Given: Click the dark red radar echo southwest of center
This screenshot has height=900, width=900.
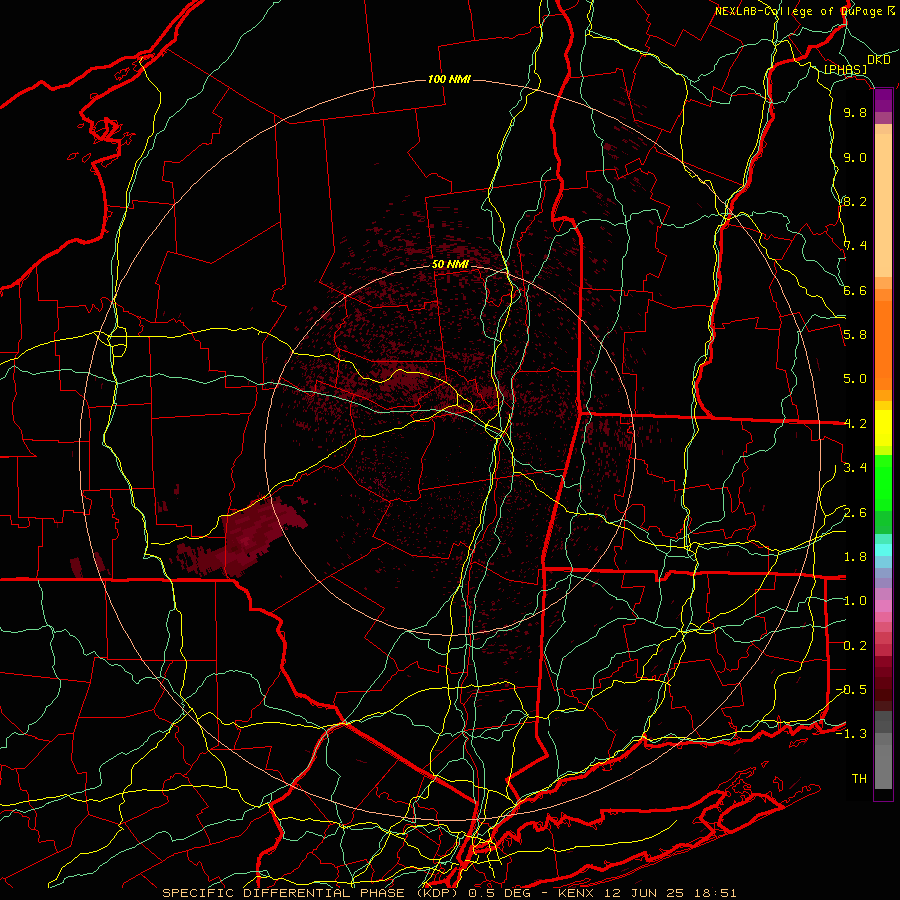Looking at the screenshot, I should point(253,536).
